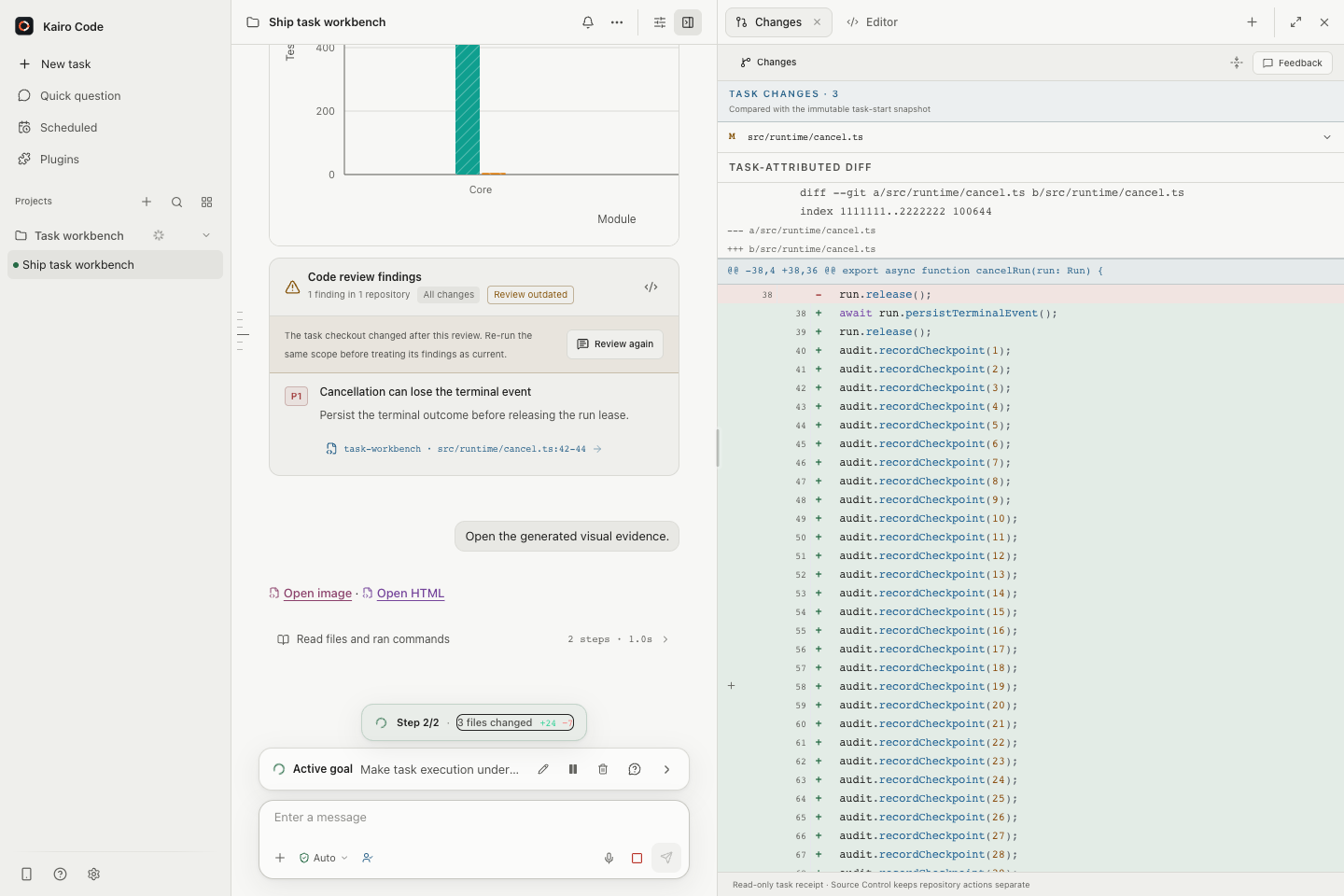Toggle code view in review findings

[651, 287]
